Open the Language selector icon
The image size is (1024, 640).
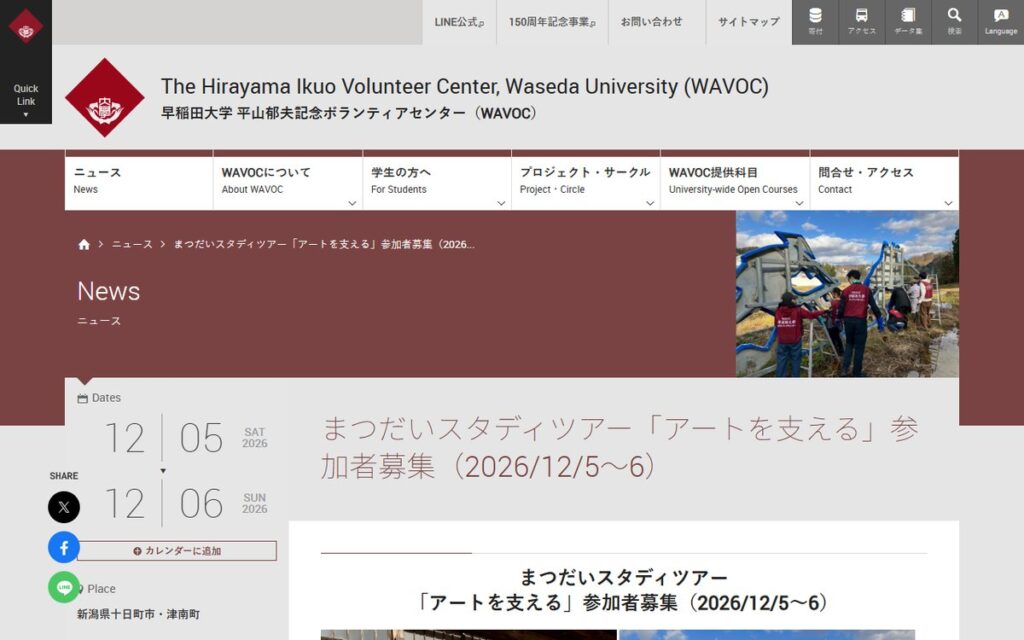(x=1000, y=22)
